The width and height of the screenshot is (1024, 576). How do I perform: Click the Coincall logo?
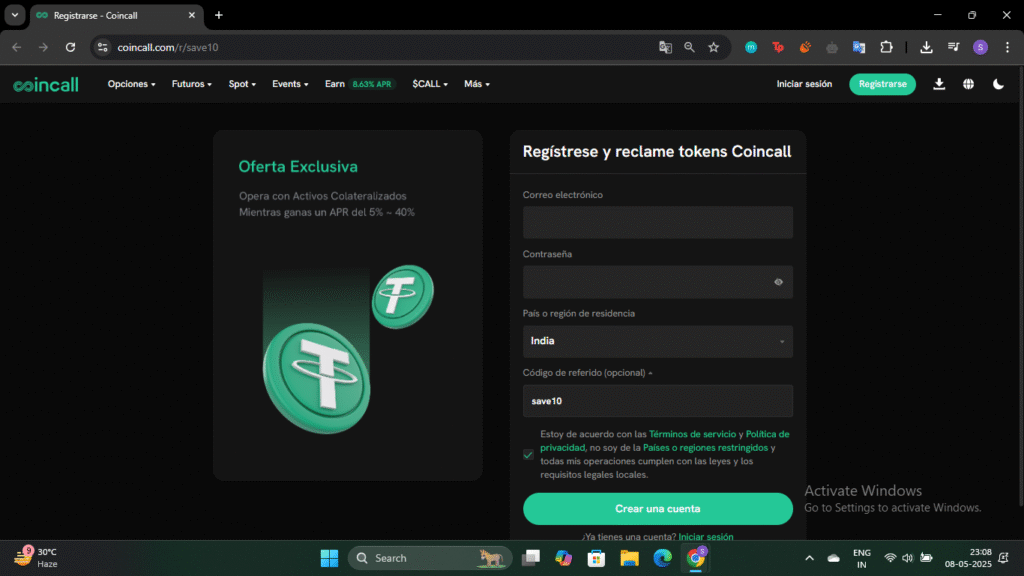click(x=46, y=84)
